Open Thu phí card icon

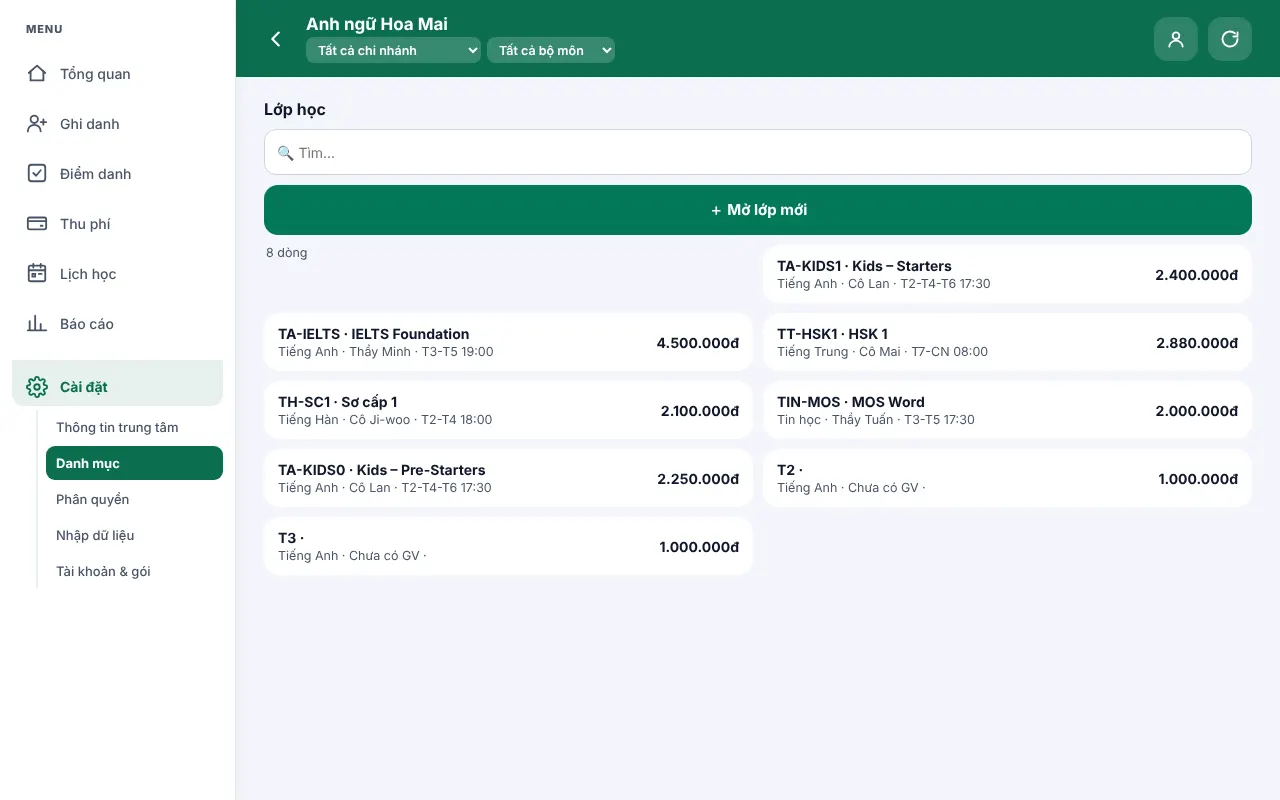(37, 224)
